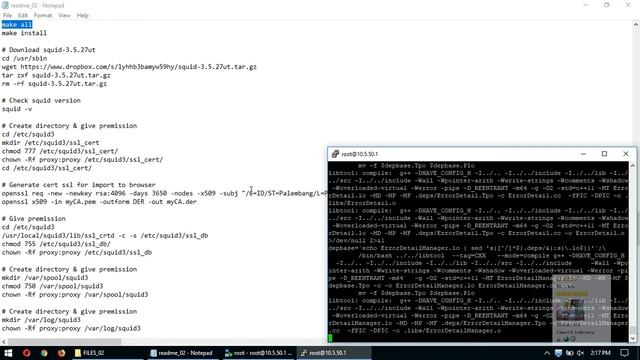
Task: Open the File menu in Notepad
Action: coord(7,16)
